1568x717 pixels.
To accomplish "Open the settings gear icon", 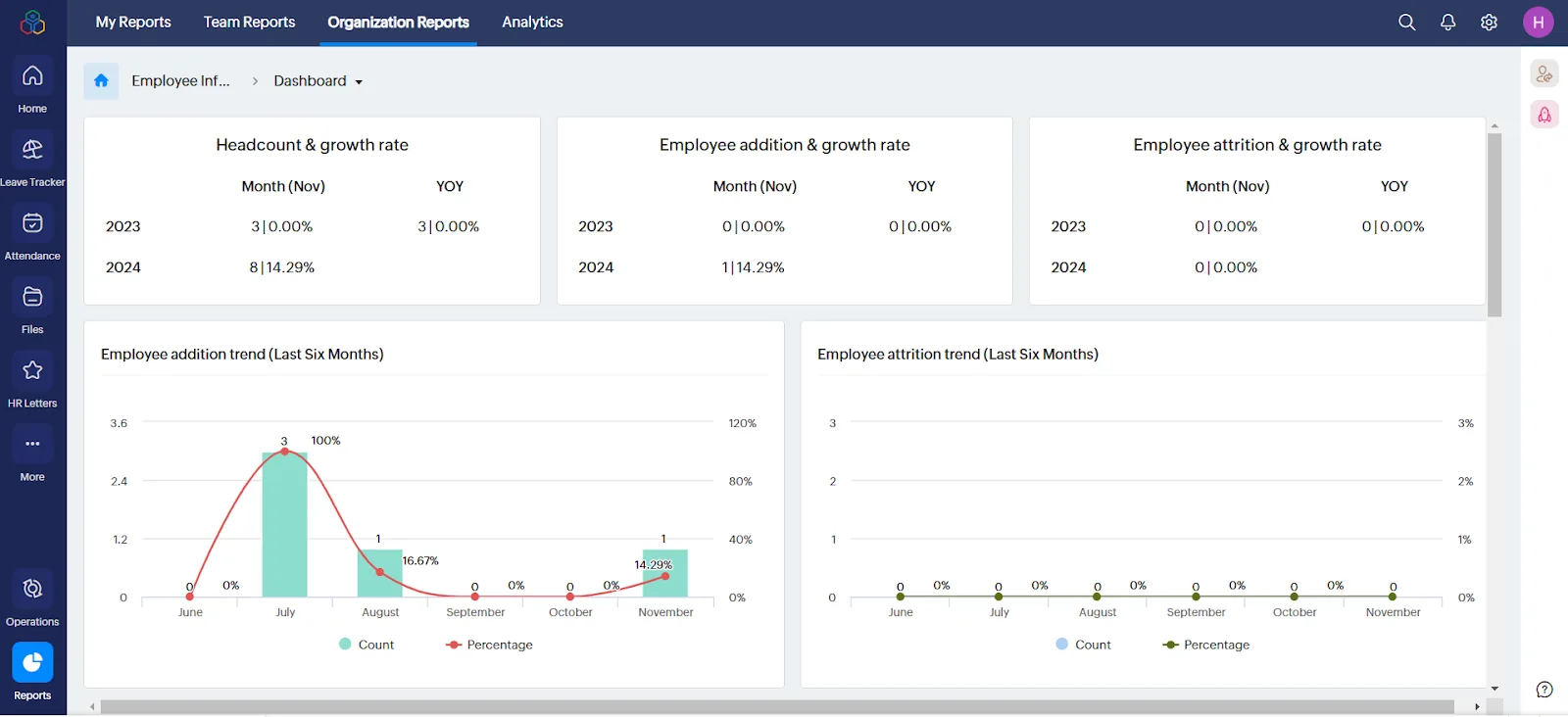I will pyautogui.click(x=1490, y=23).
